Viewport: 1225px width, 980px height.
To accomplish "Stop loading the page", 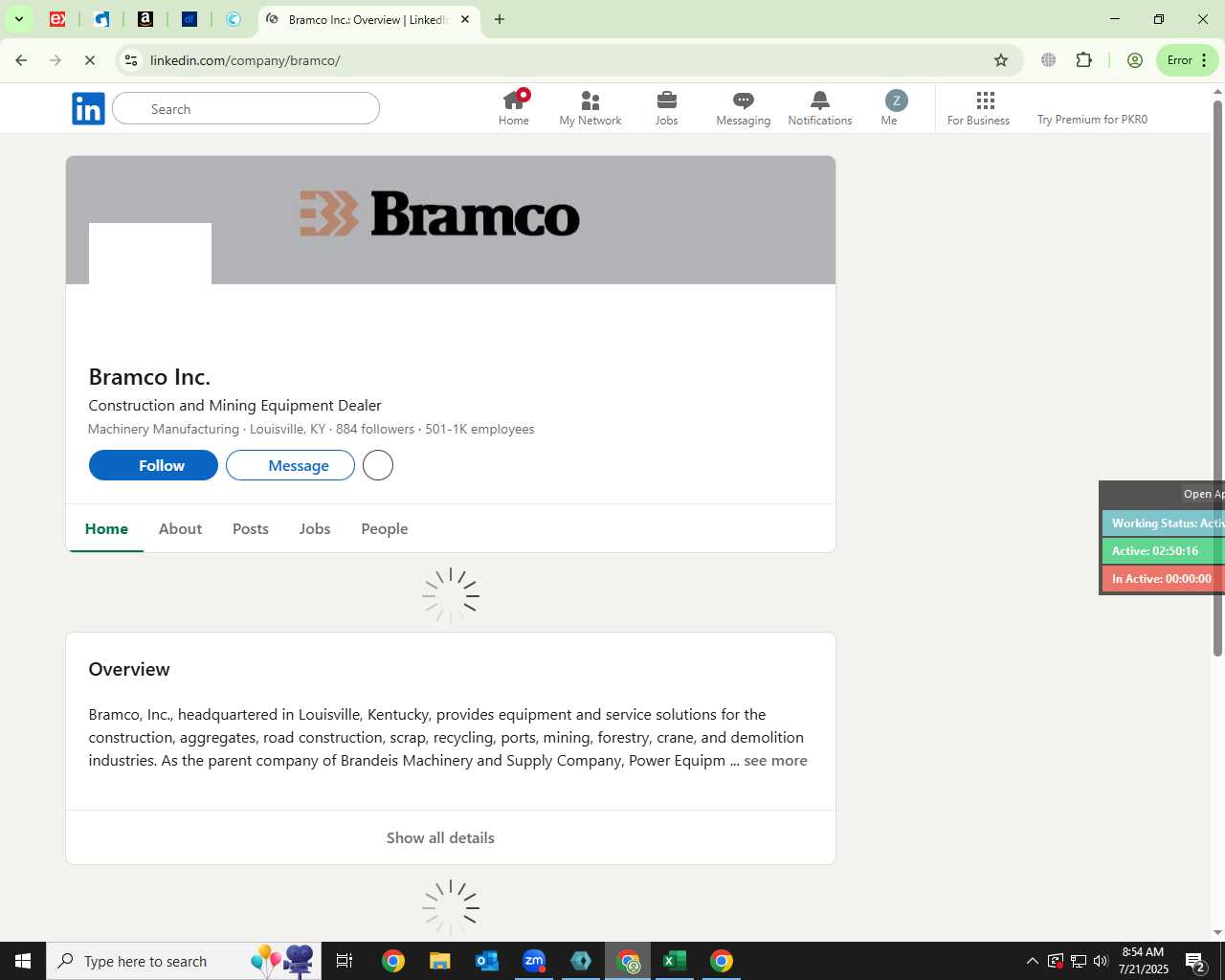I will click(90, 60).
